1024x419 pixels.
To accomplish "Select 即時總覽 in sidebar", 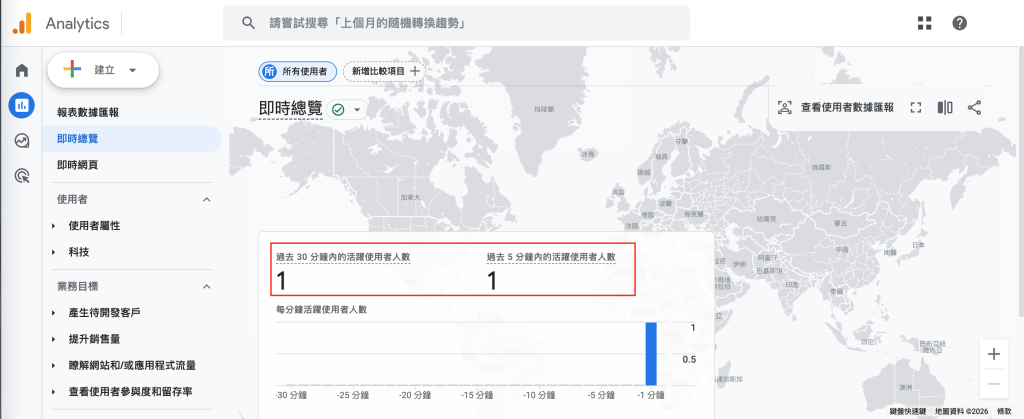I will click(x=133, y=139).
